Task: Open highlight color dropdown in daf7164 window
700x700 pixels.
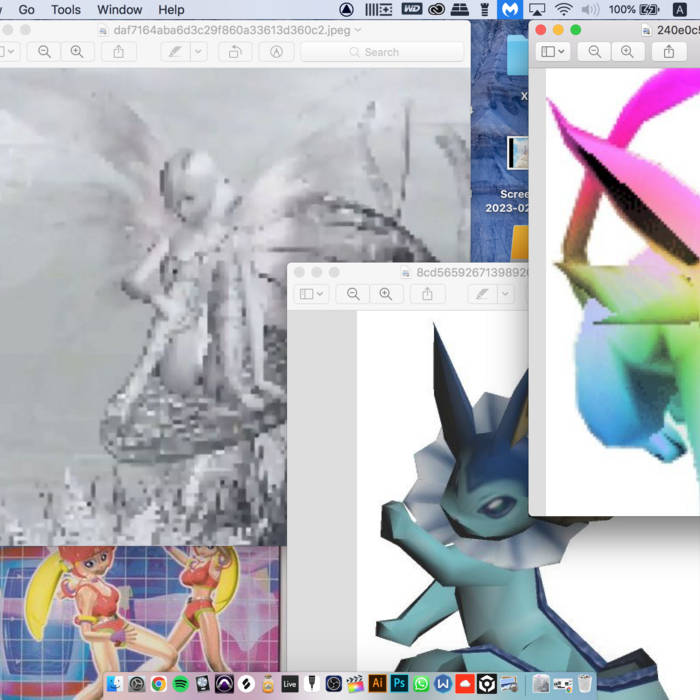Action: 198,52
